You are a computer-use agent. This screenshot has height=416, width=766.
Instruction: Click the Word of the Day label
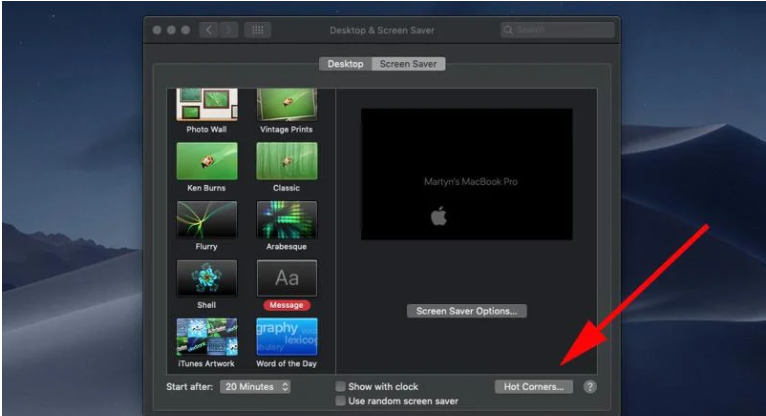(286, 364)
